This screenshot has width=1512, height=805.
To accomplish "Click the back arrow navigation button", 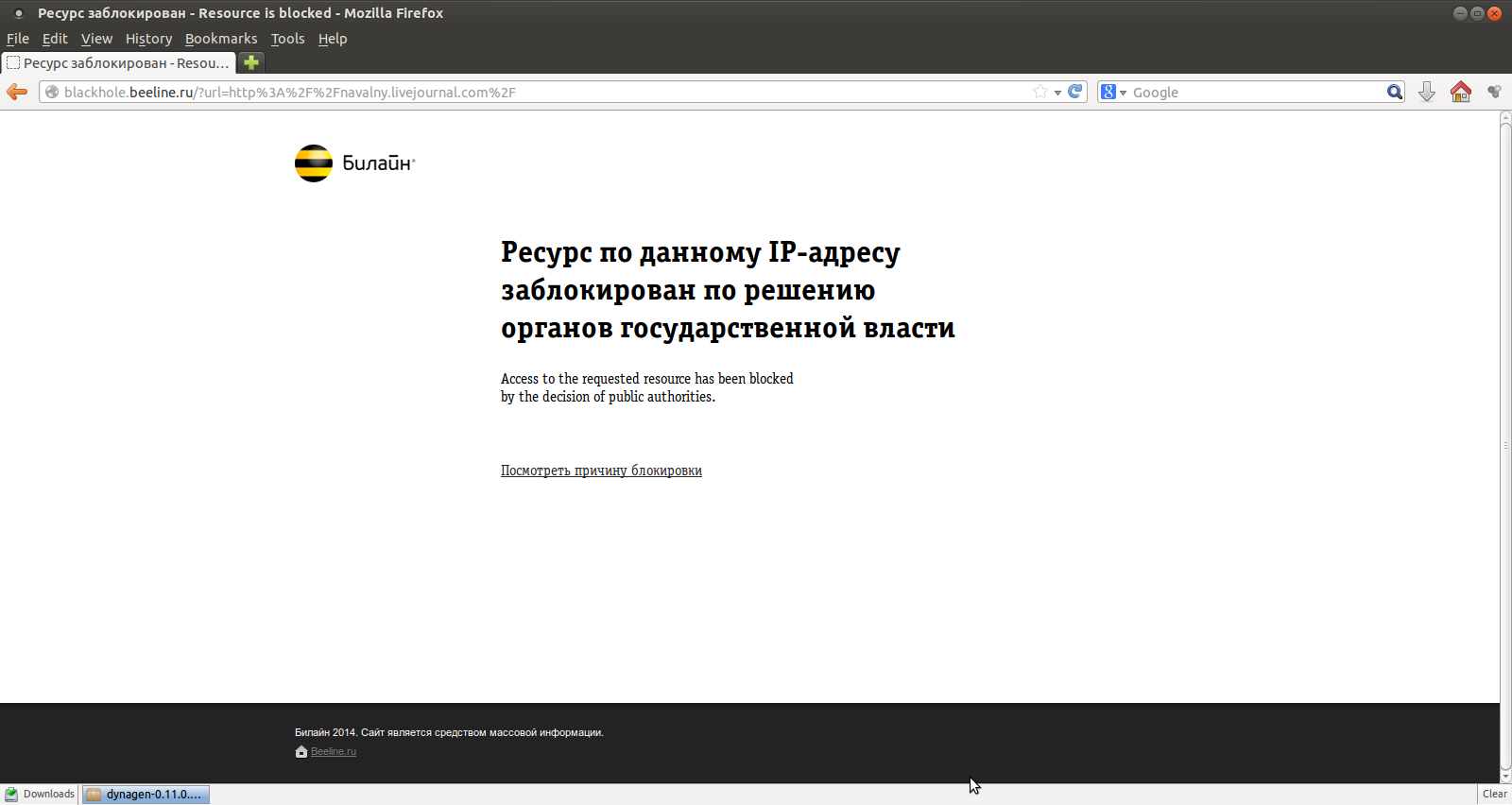I will coord(17,92).
